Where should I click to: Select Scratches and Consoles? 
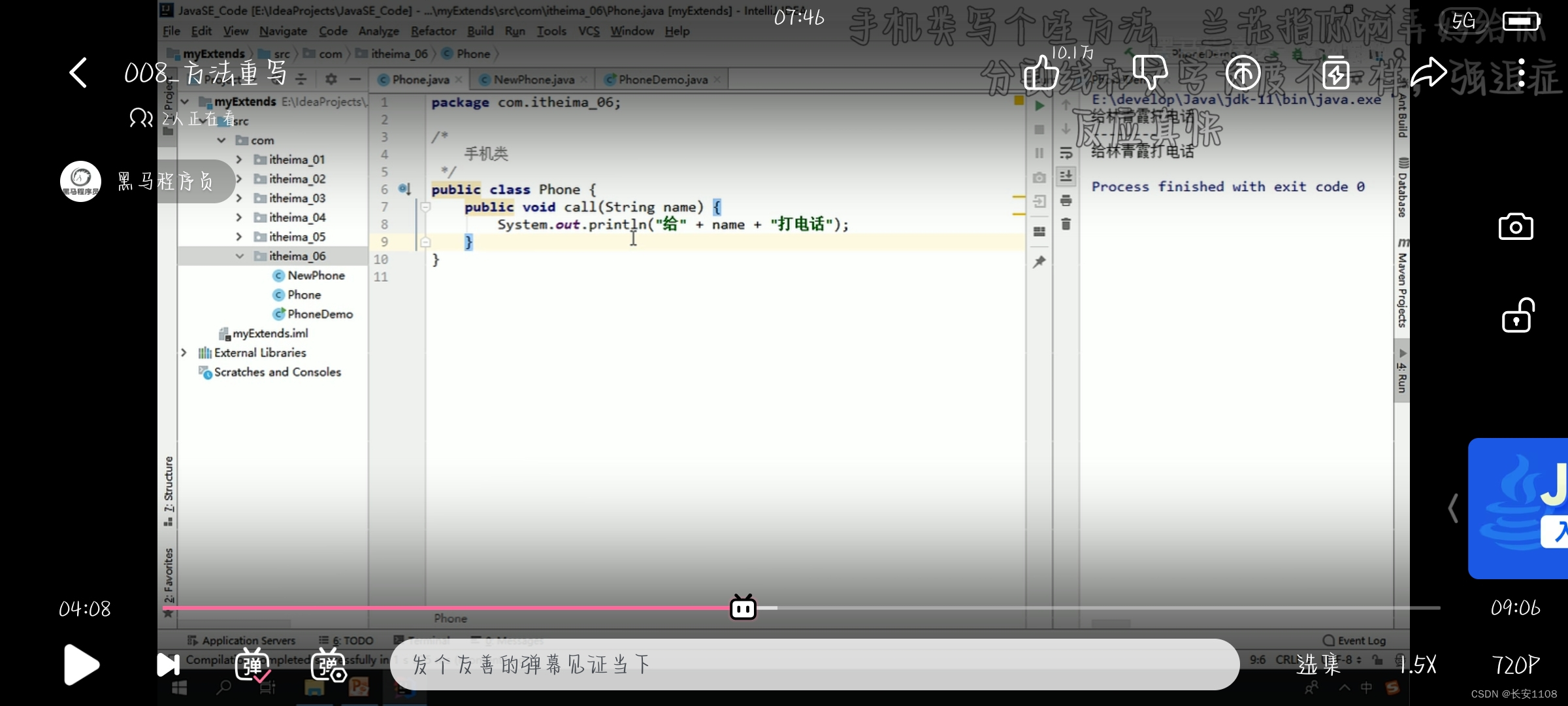click(270, 372)
